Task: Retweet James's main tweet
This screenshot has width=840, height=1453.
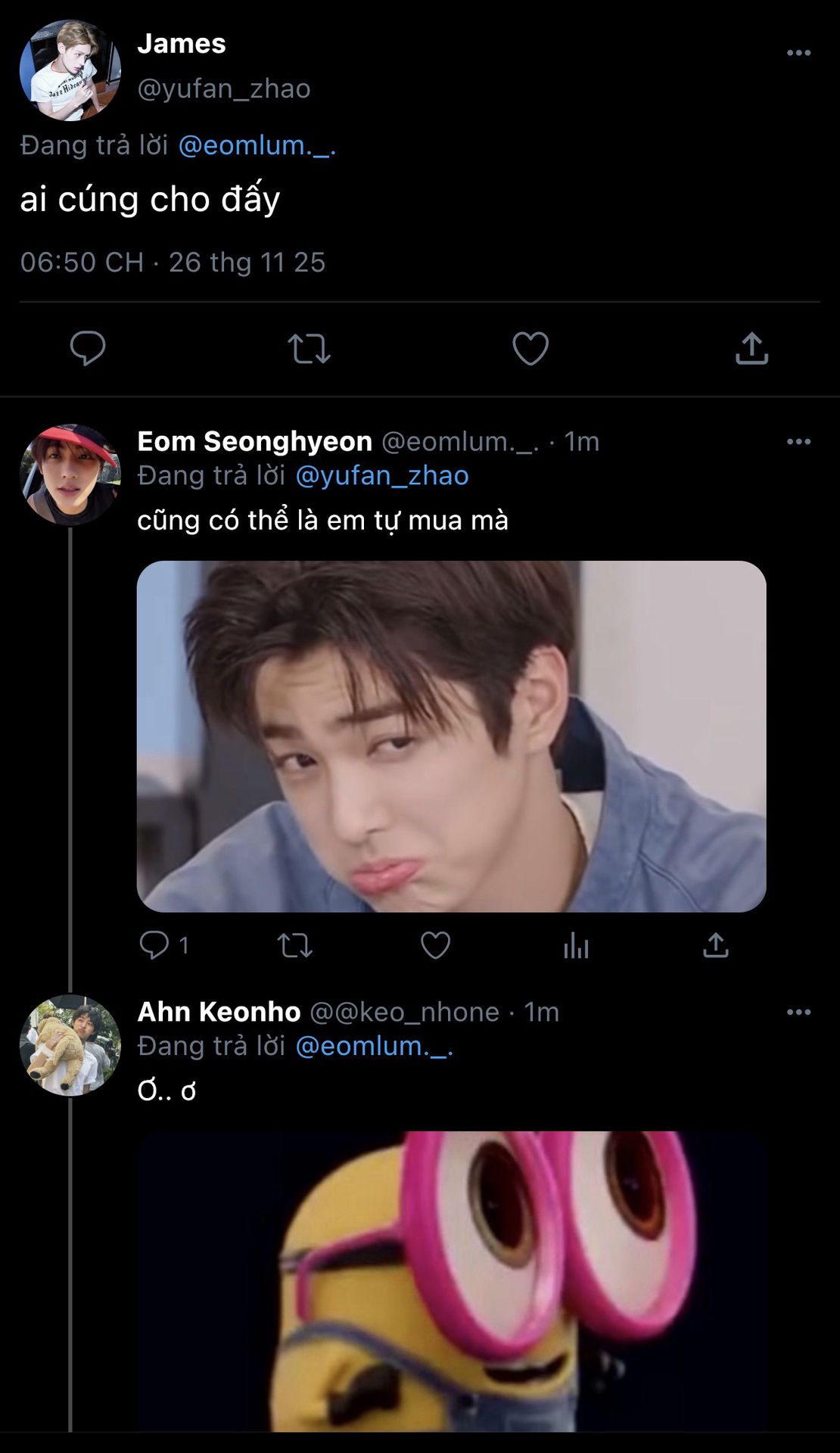Action: point(309,349)
